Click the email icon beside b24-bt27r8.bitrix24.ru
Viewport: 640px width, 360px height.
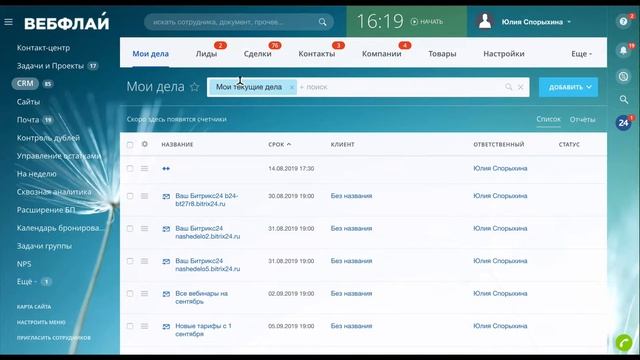[x=166, y=196]
